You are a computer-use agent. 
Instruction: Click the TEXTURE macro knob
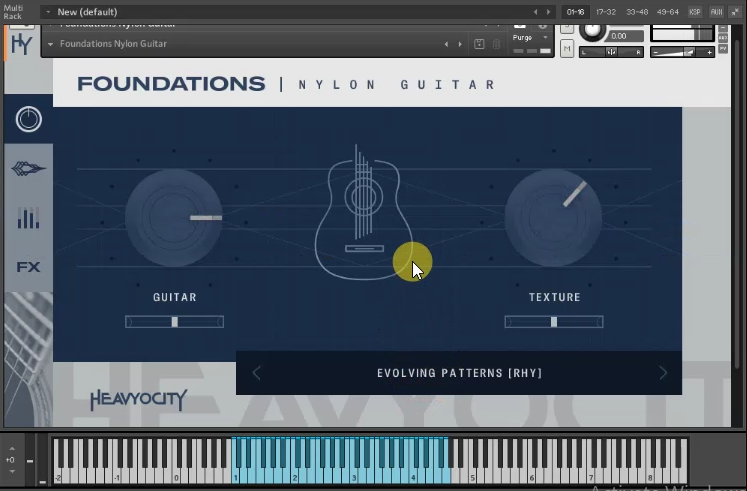553,218
